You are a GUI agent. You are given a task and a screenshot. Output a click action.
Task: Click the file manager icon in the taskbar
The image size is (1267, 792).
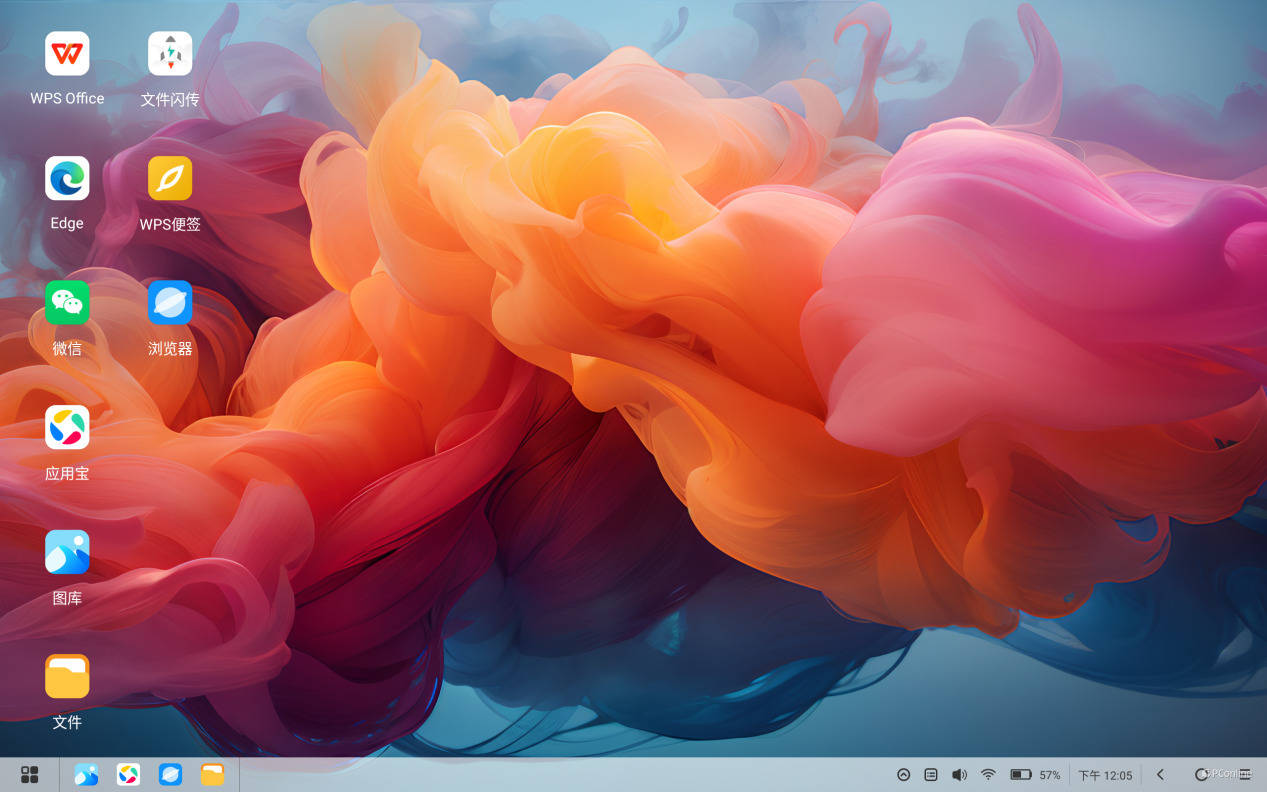[212, 775]
